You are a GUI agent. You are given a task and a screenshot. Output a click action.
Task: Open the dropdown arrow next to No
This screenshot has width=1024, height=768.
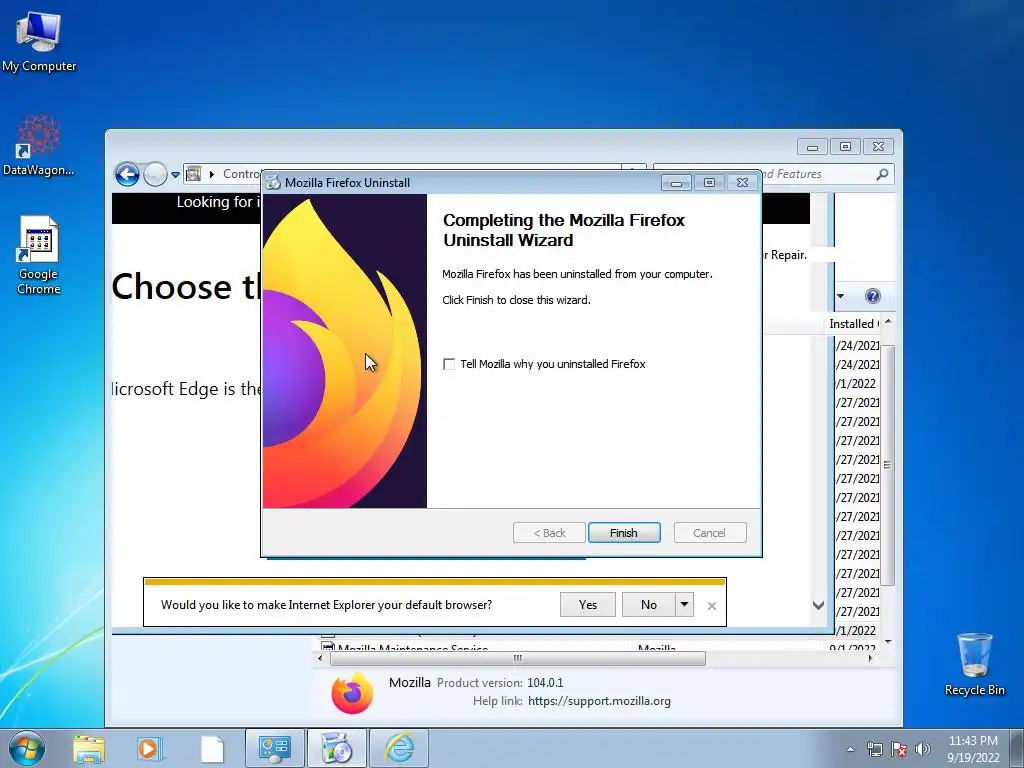[684, 605]
